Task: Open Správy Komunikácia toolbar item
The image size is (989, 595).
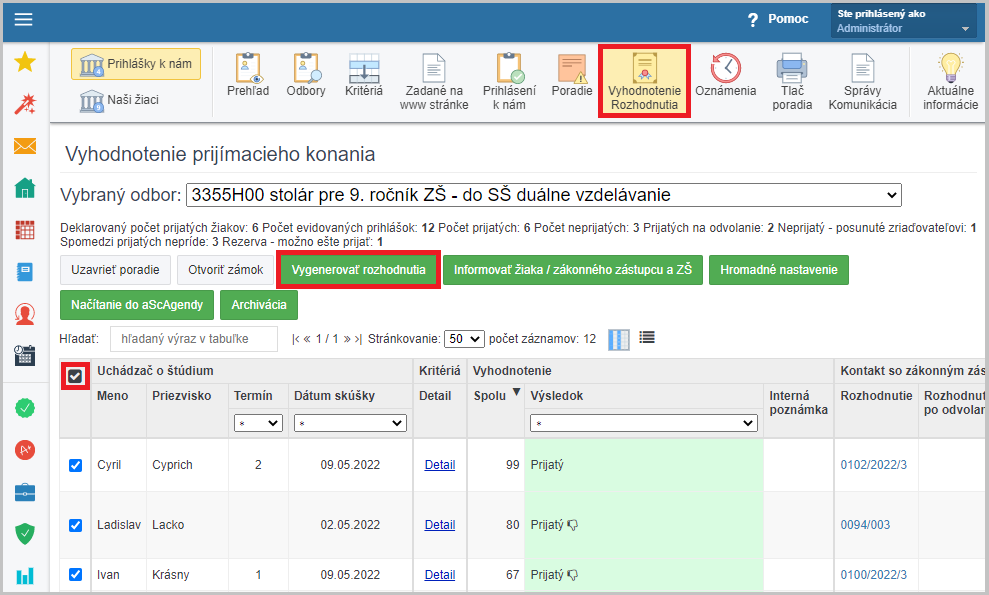Action: point(862,82)
